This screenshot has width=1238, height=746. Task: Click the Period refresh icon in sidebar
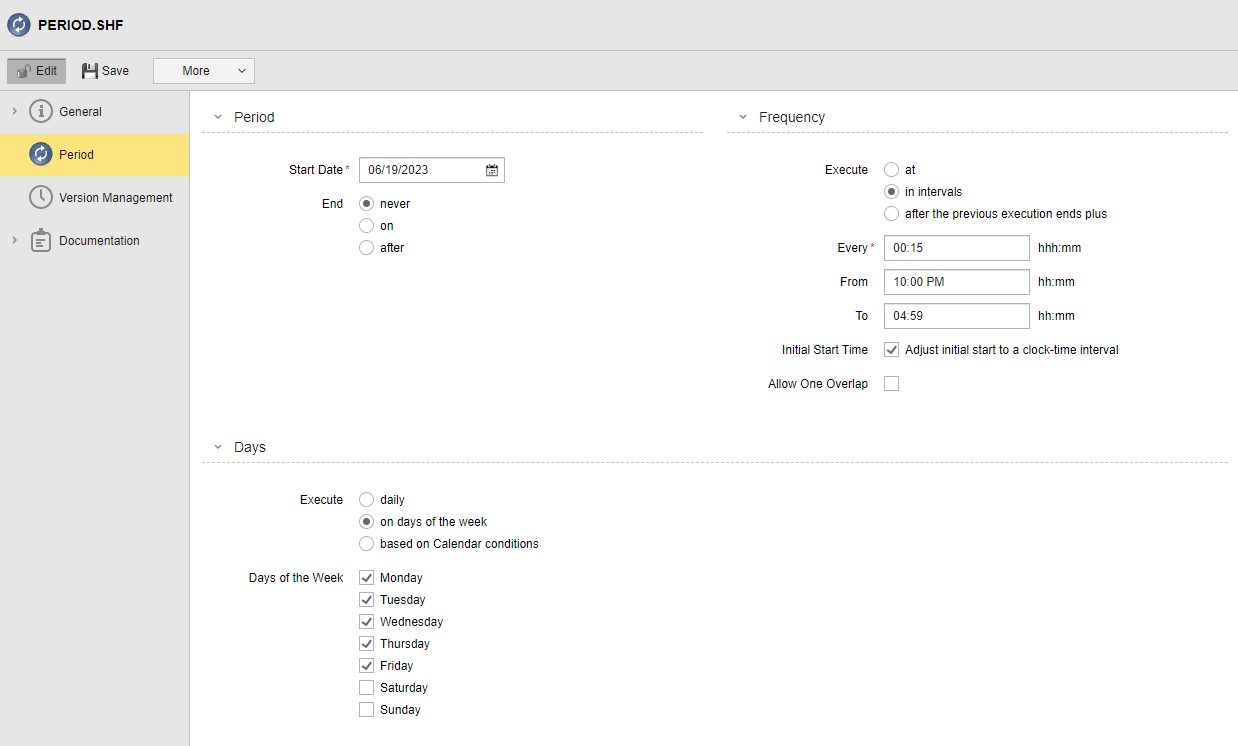[40, 154]
